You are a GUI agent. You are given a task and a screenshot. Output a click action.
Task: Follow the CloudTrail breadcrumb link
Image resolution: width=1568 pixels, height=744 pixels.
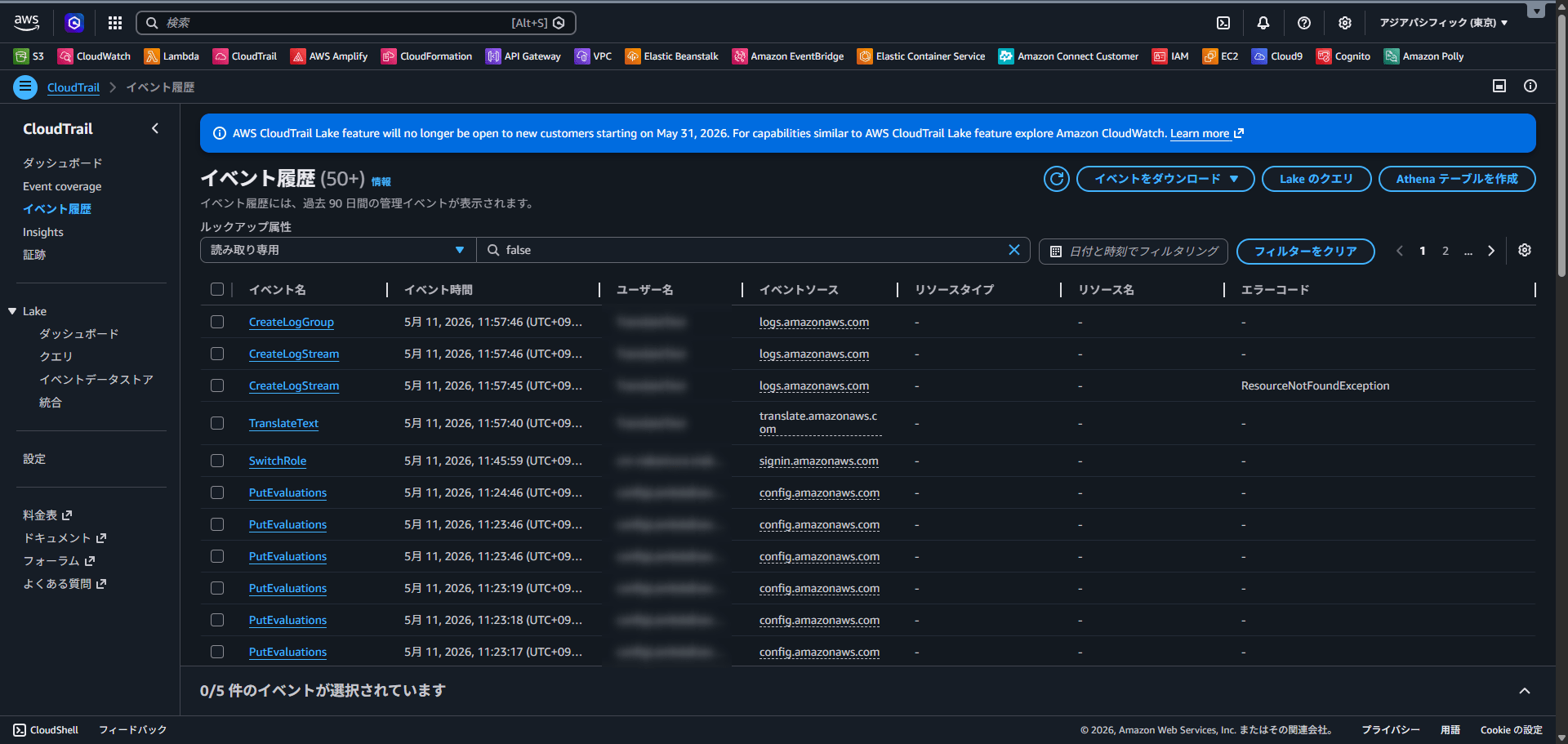tap(73, 87)
